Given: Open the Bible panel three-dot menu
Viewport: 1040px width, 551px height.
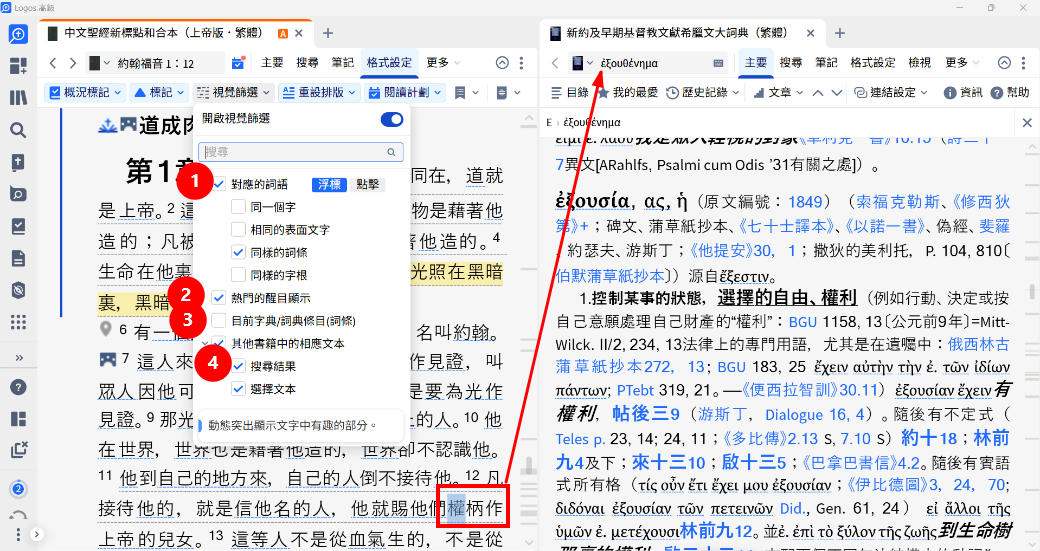Looking at the screenshot, I should [x=521, y=63].
